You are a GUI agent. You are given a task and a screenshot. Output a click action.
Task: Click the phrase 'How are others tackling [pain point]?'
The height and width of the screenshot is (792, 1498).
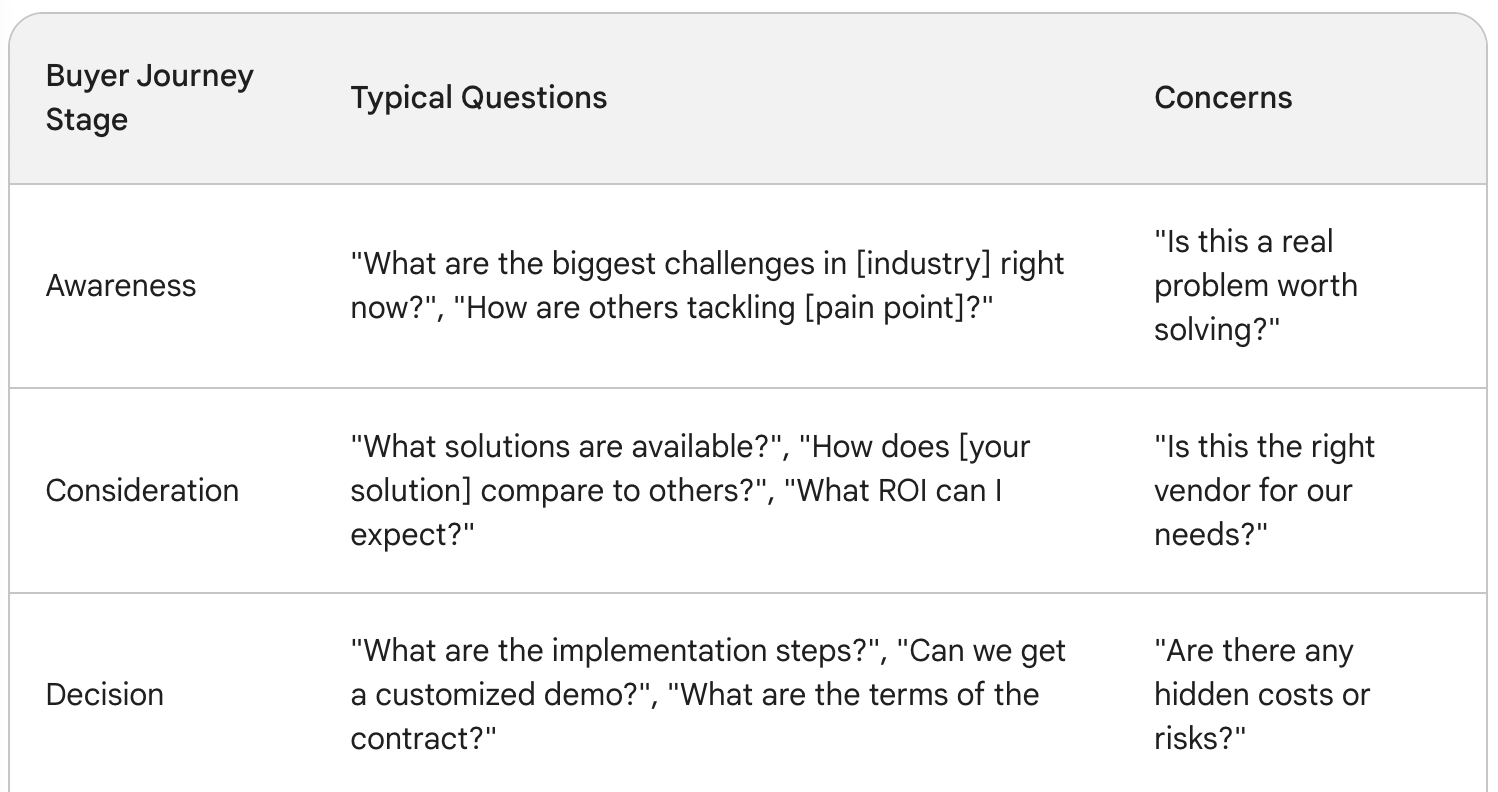722,308
